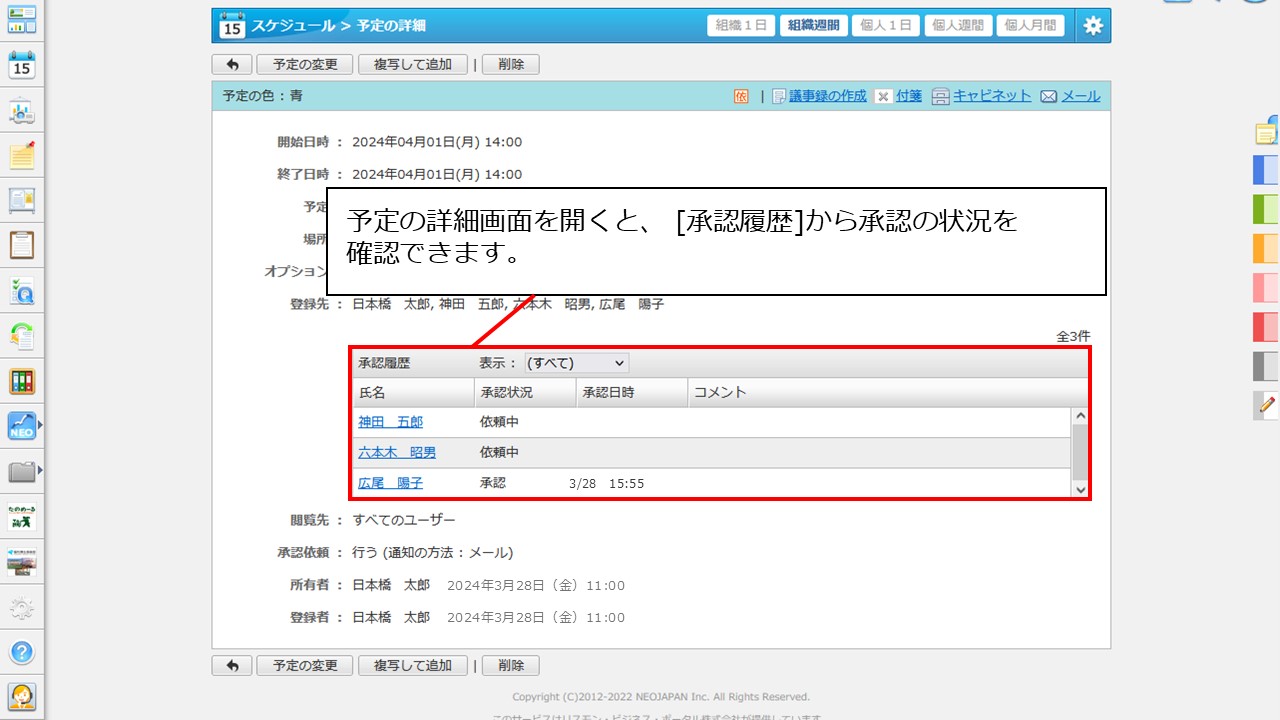Click the approval history scrollbar down arrow
Screen dimensions: 1280x720
coord(1080,490)
